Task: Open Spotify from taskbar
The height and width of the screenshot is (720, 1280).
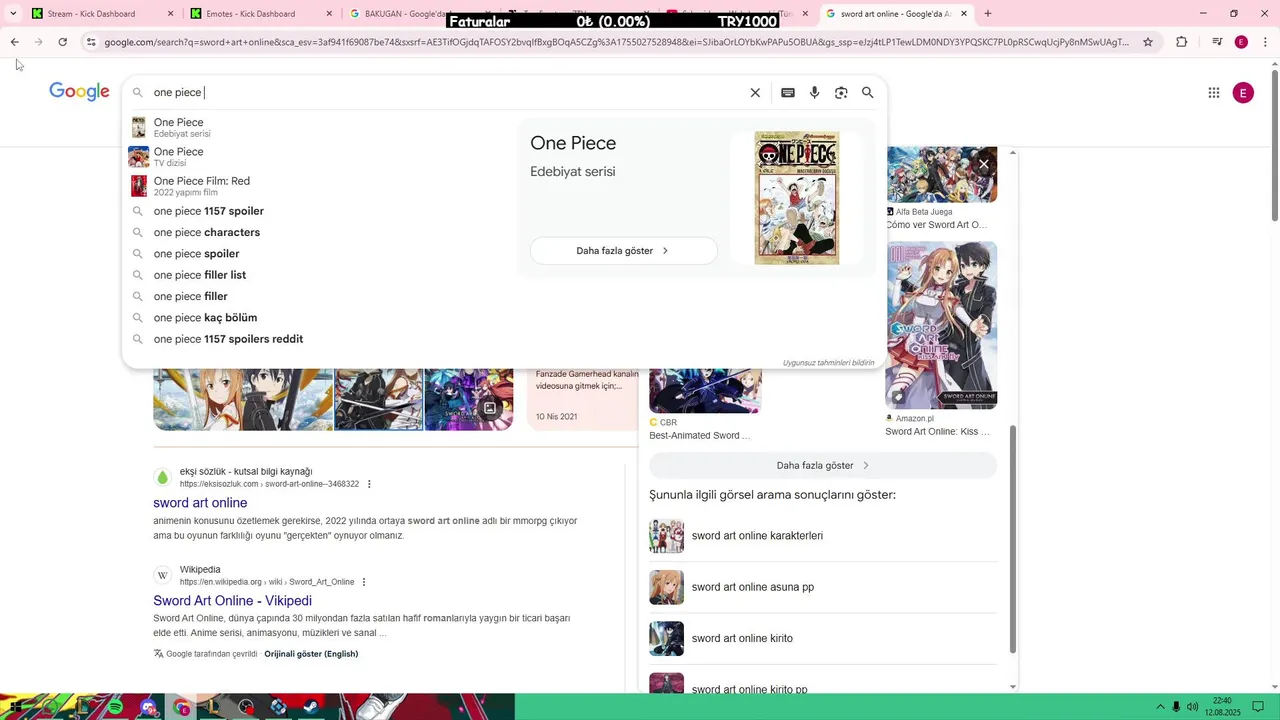Action: coord(115,707)
